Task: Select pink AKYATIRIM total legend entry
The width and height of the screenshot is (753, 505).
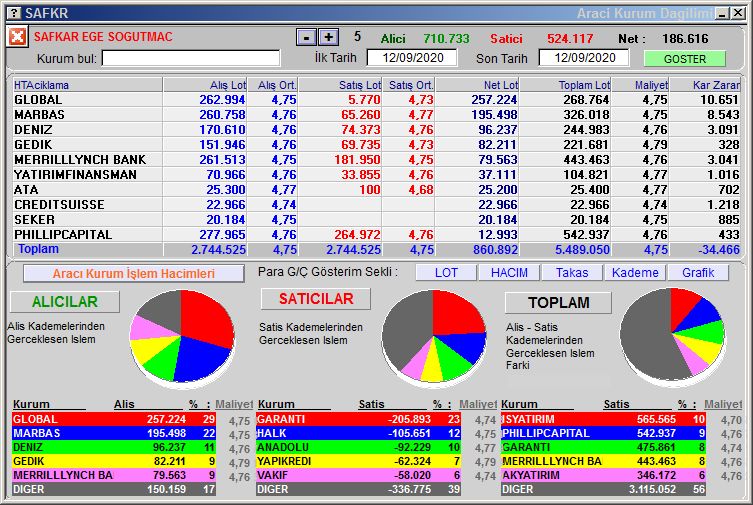Action: click(603, 475)
